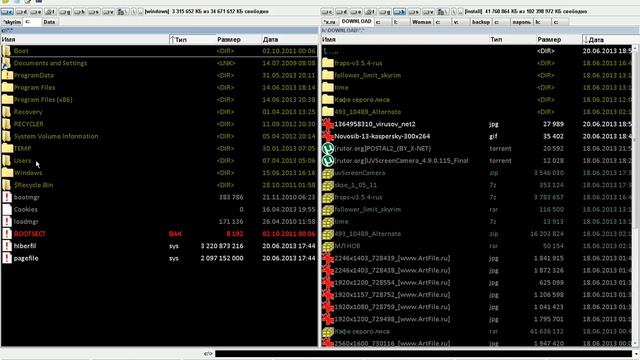Open network neighborhood in right panel drive bar
This screenshot has width=640, height=360.
pos(442,12)
